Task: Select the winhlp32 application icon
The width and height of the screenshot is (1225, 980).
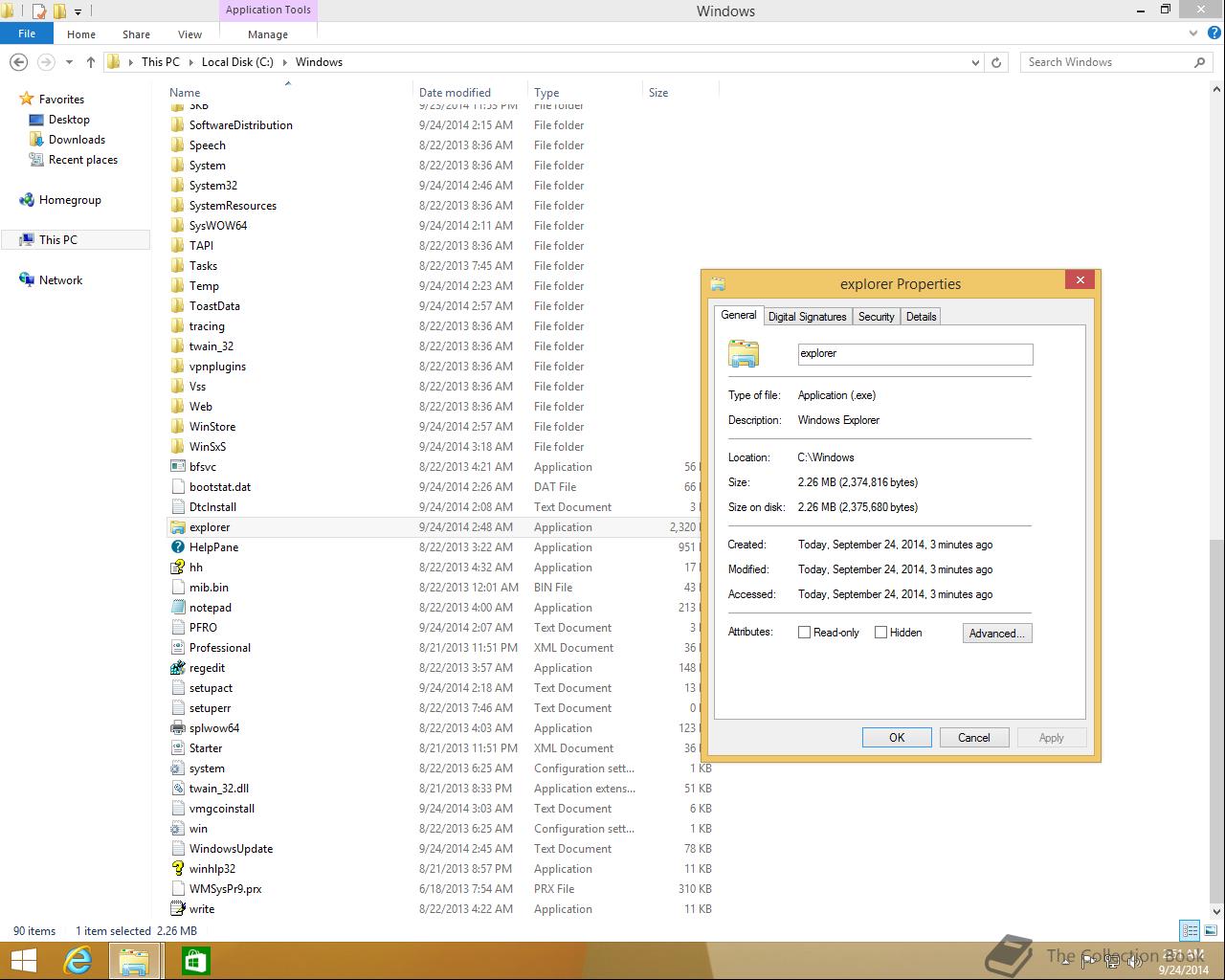Action: pyautogui.click(x=177, y=869)
